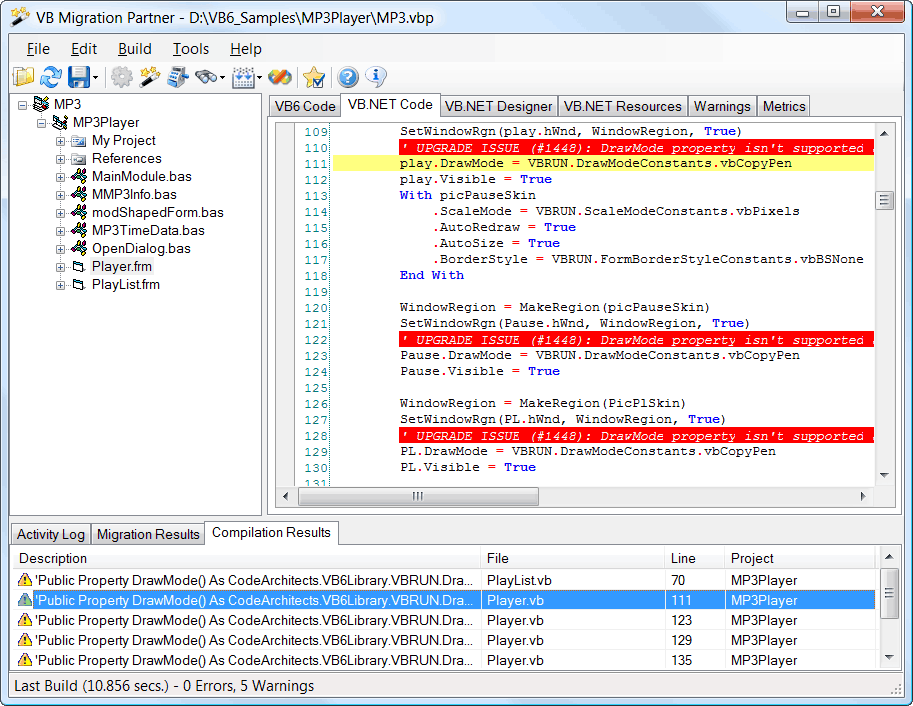
Task: Collapse the MP3Player project node
Action: pyautogui.click(x=41, y=123)
